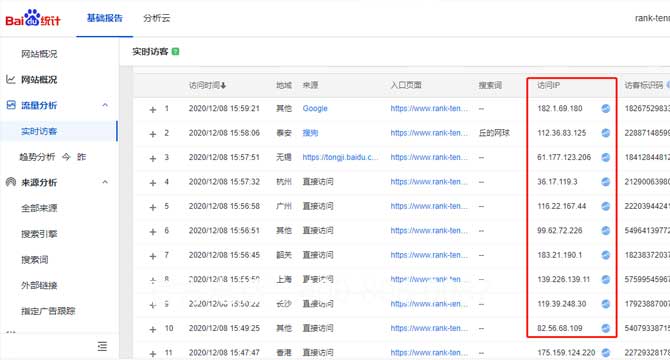Expand row 5 details with plus icon

coord(153,207)
